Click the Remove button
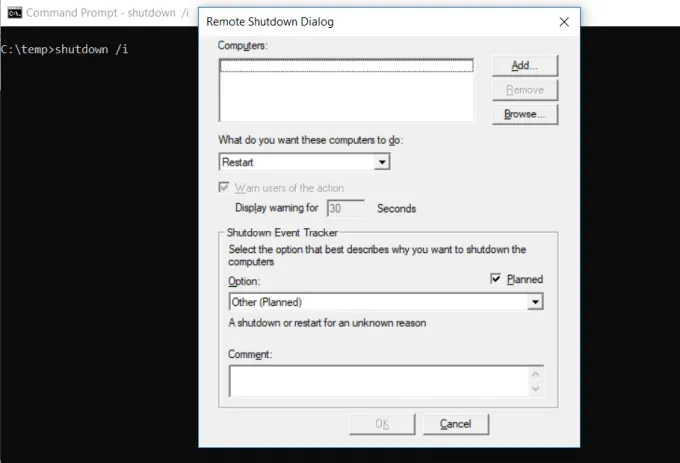The height and width of the screenshot is (463, 680). (524, 90)
